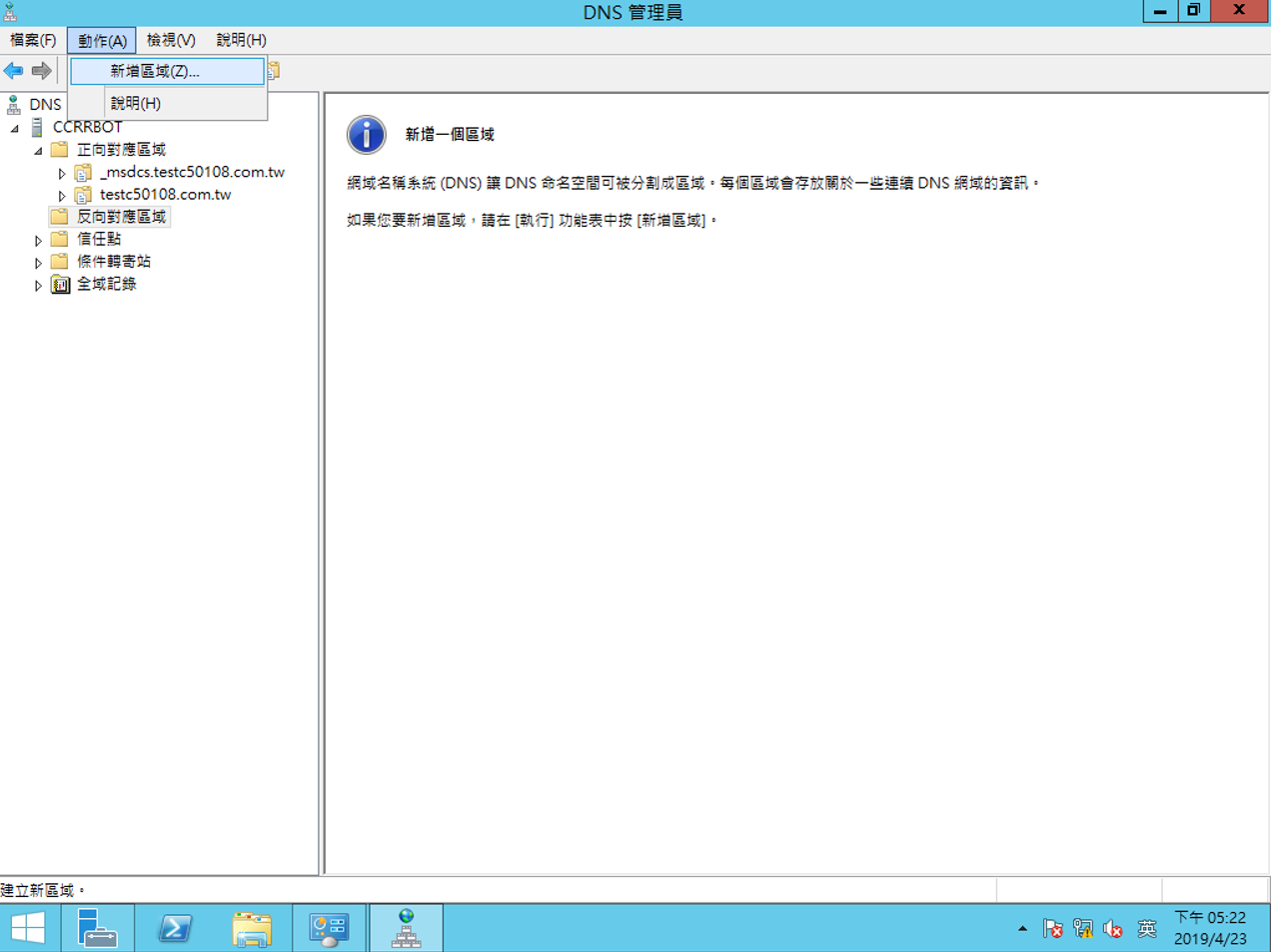Select the 反向對應區域 tree label

coord(121,217)
